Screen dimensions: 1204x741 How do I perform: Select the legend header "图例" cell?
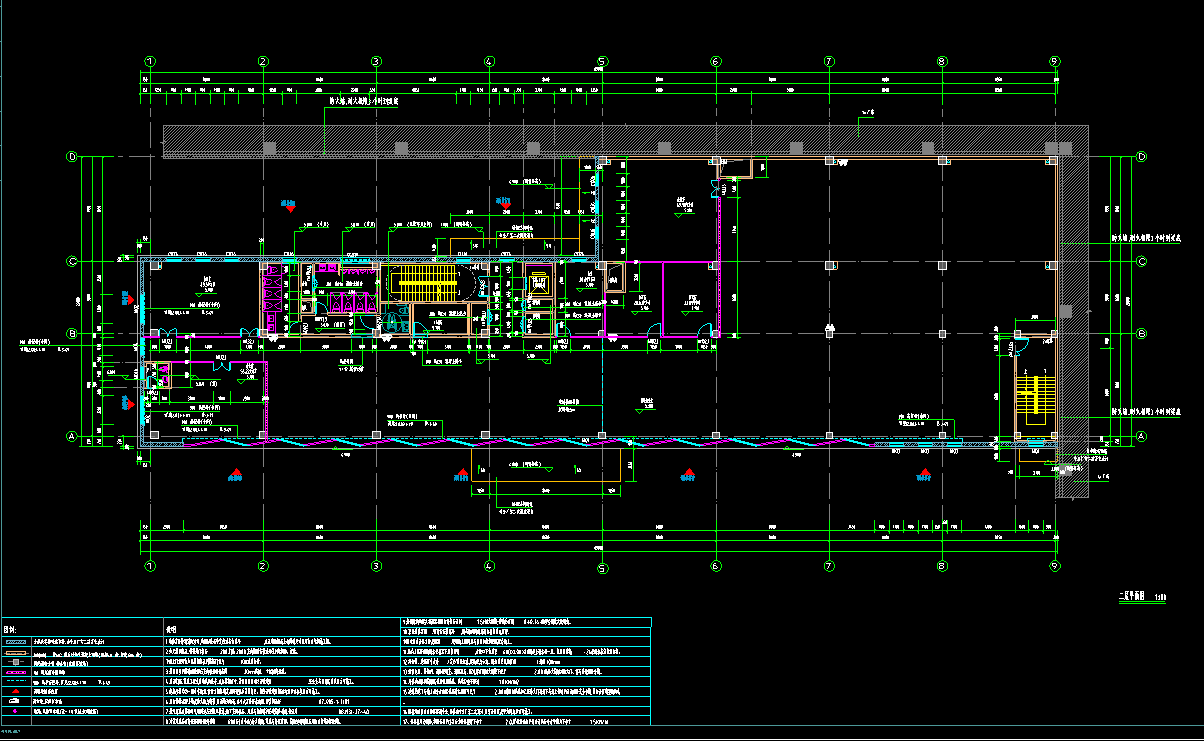(x=12, y=630)
